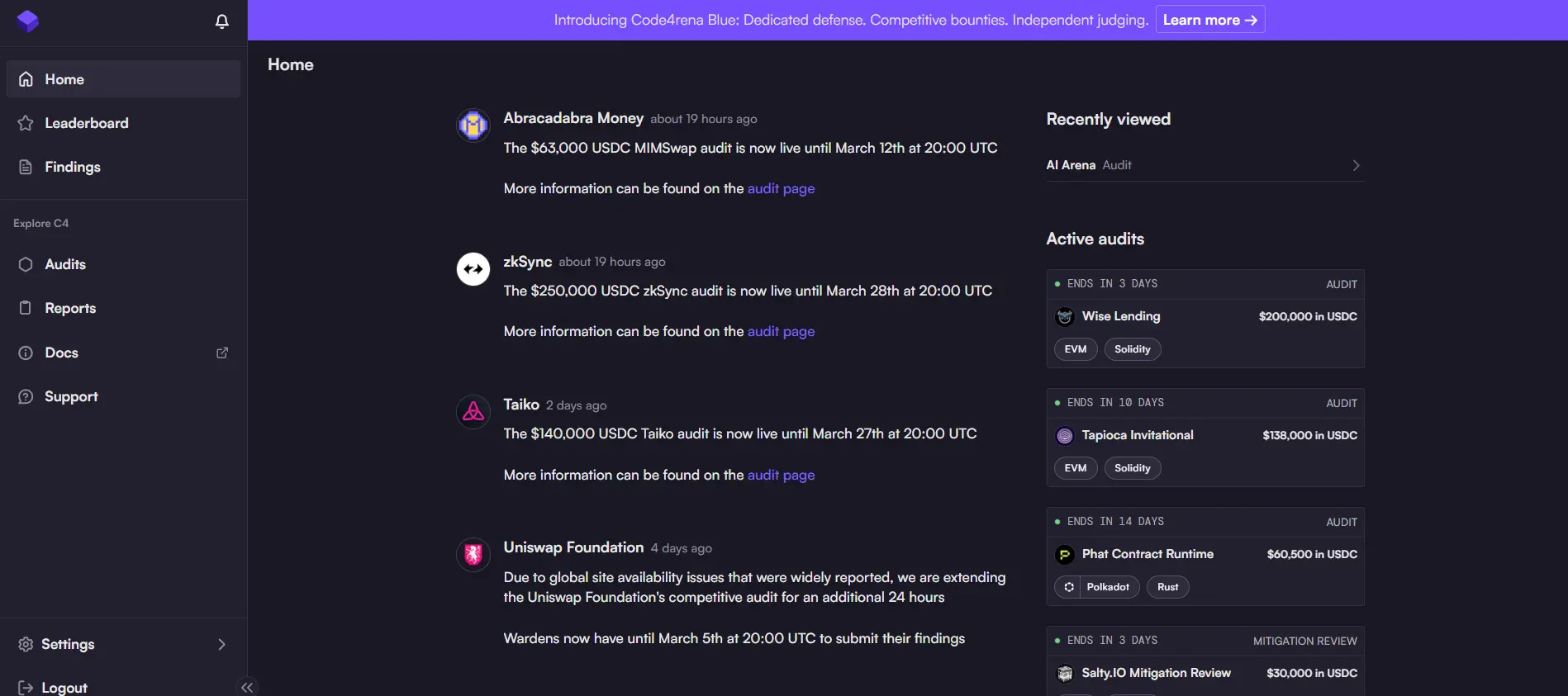Click the Learn more banner button

point(1209,20)
